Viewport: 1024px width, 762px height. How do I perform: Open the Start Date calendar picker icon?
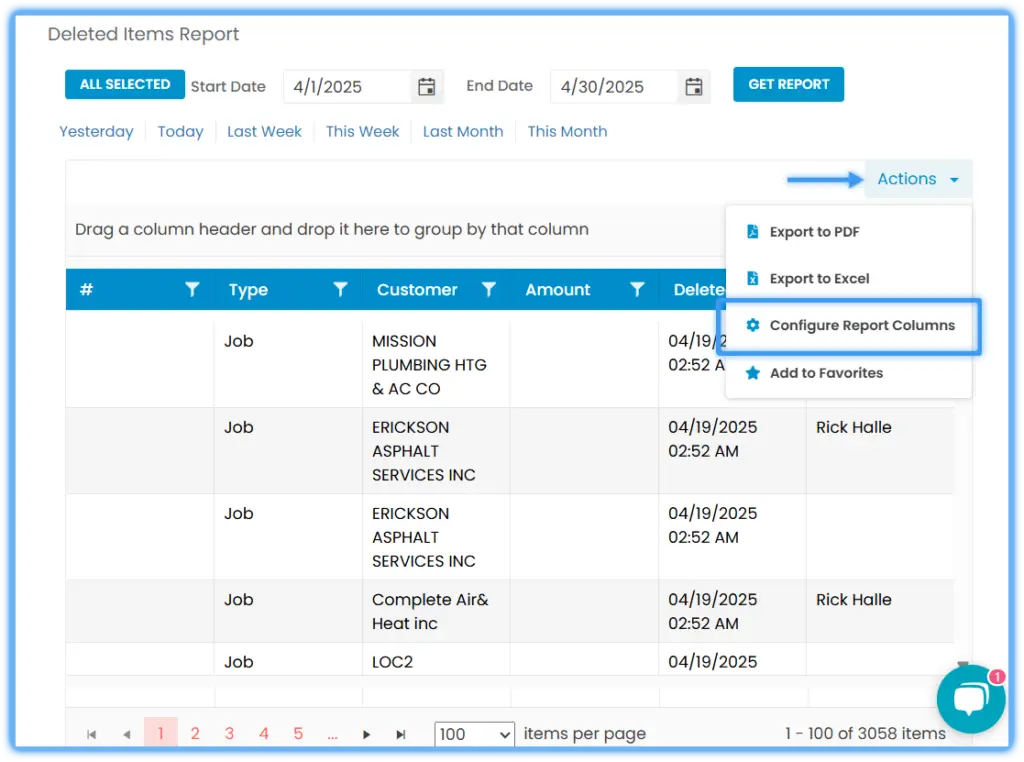point(426,87)
